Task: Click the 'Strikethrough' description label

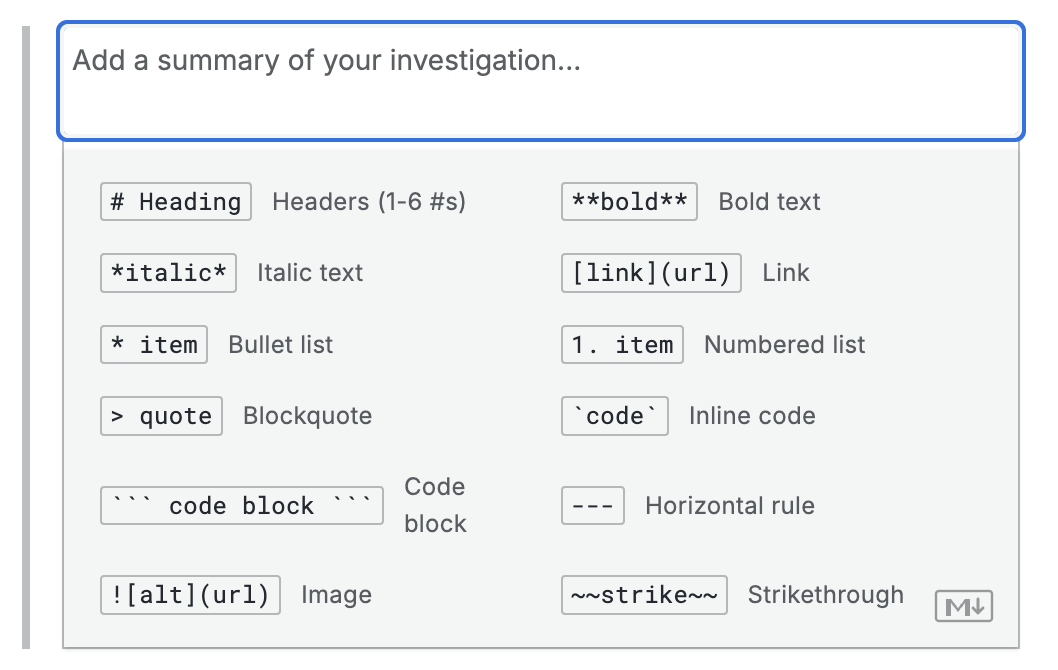Action: tap(825, 595)
